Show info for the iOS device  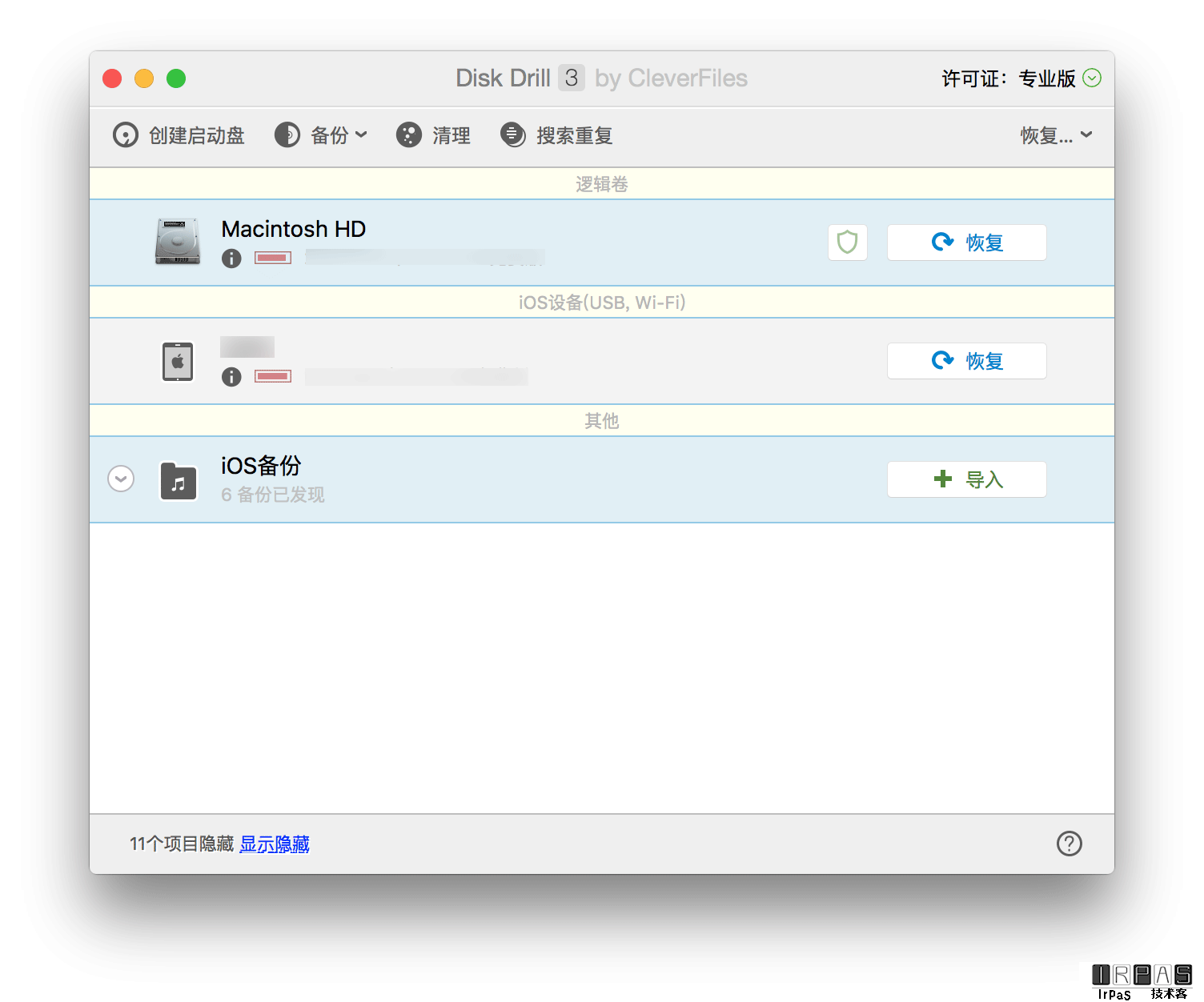coord(231,377)
